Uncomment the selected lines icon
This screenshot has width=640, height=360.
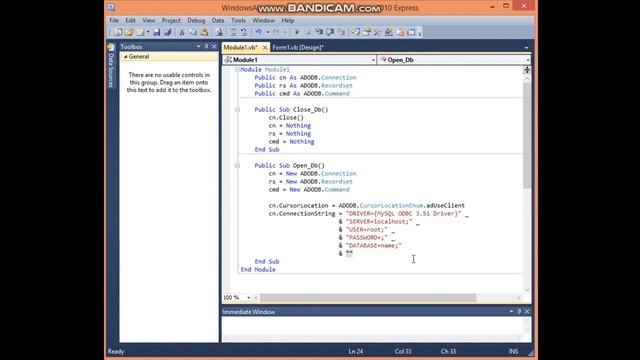pos(244,32)
